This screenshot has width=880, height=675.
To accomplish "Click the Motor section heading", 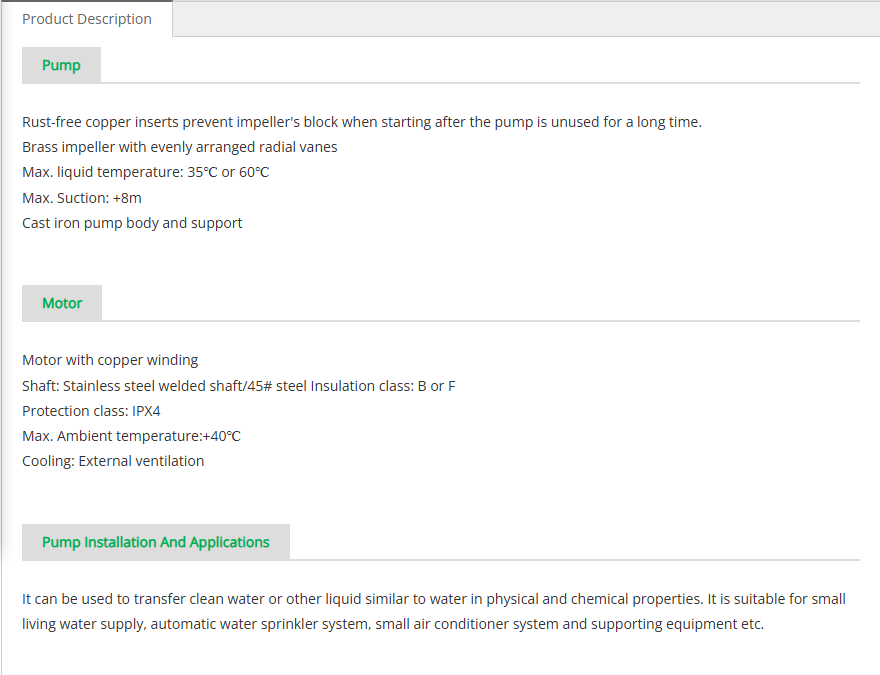I will tap(62, 303).
